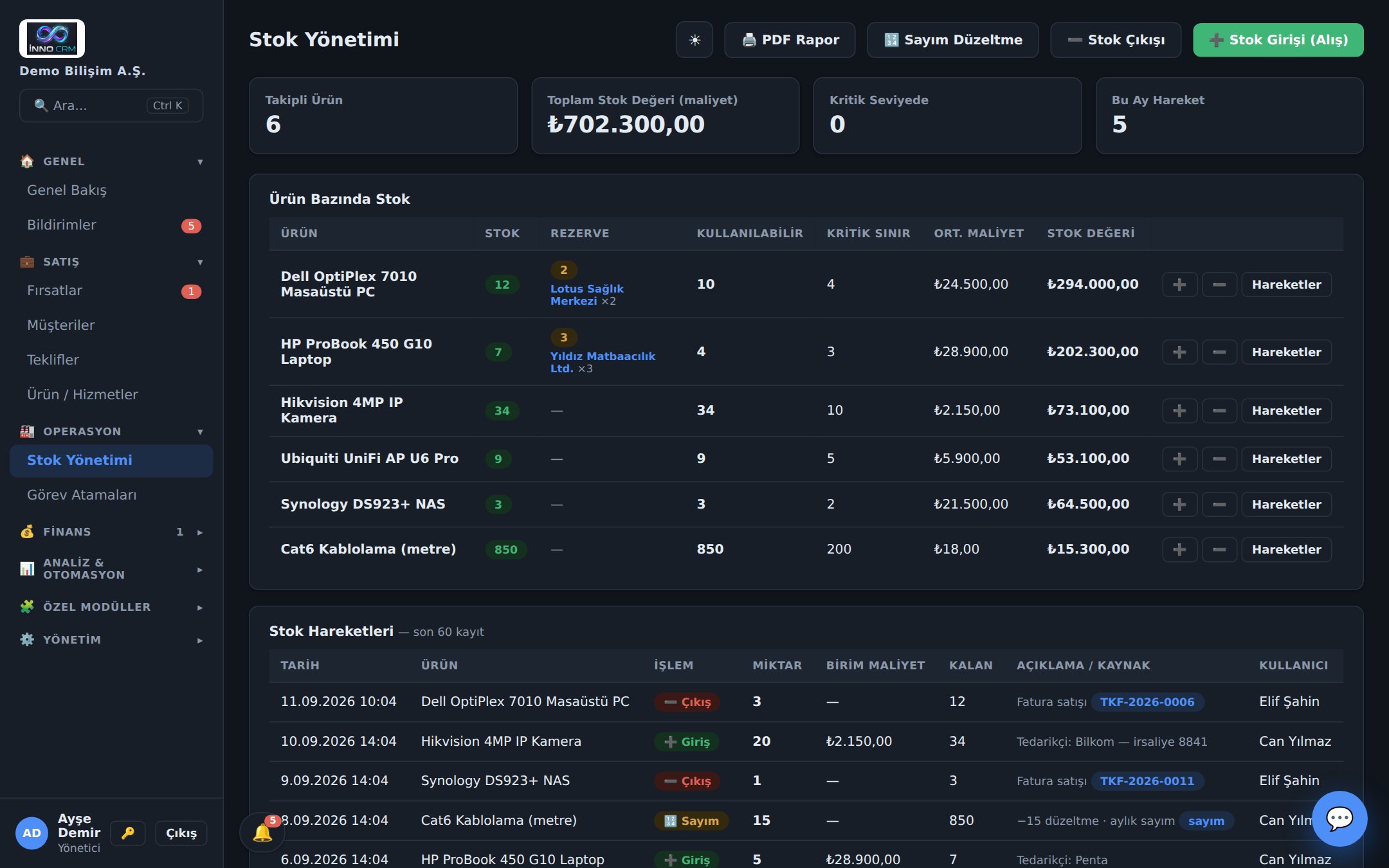Viewport: 1389px width, 868px height.
Task: Go to Fırsatlar in the sidebar
Action: pyautogui.click(x=111, y=291)
